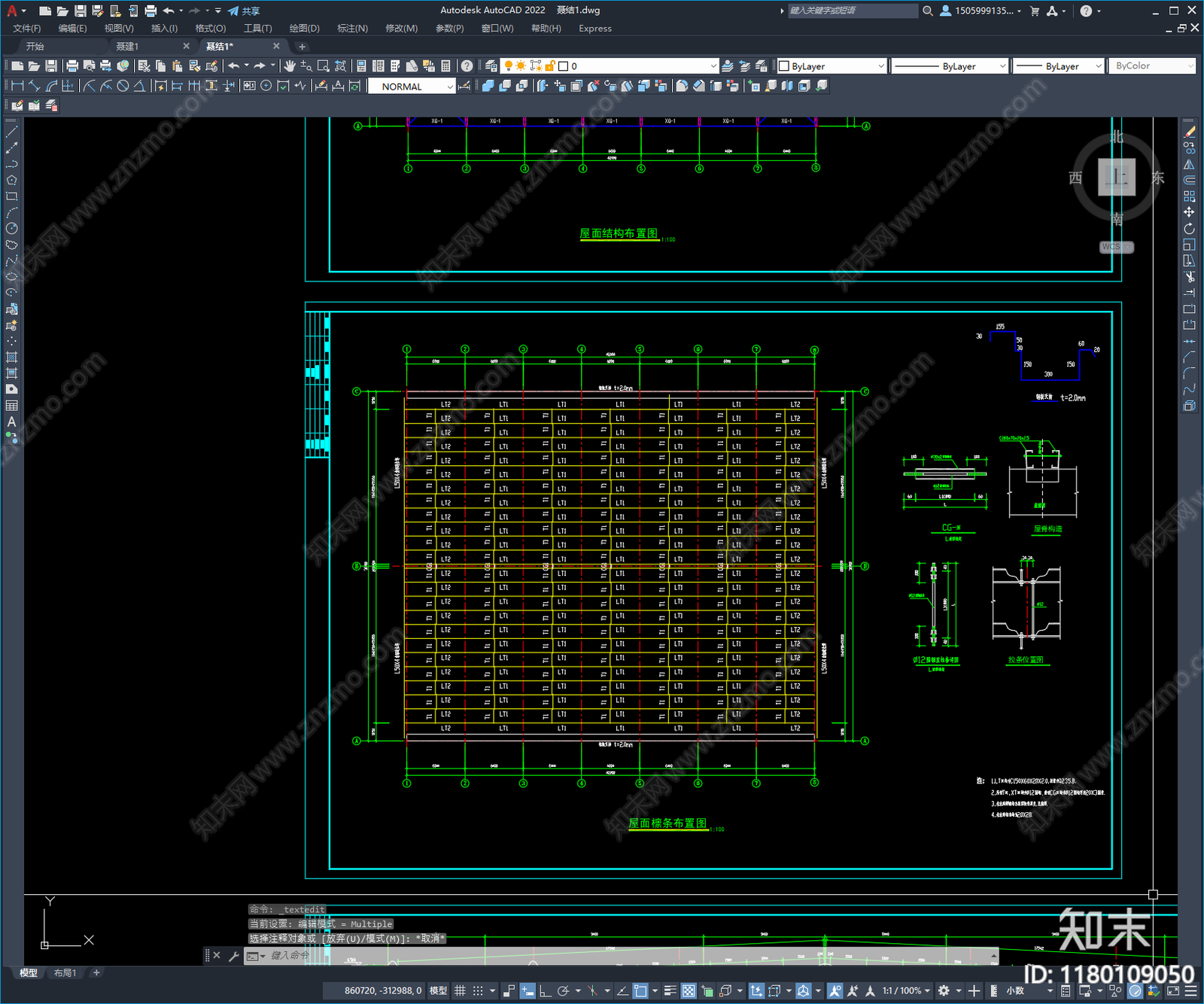Screen dimensions: 1204x1004
Task: Select the Diameter dimension icon
Action: coord(123,86)
